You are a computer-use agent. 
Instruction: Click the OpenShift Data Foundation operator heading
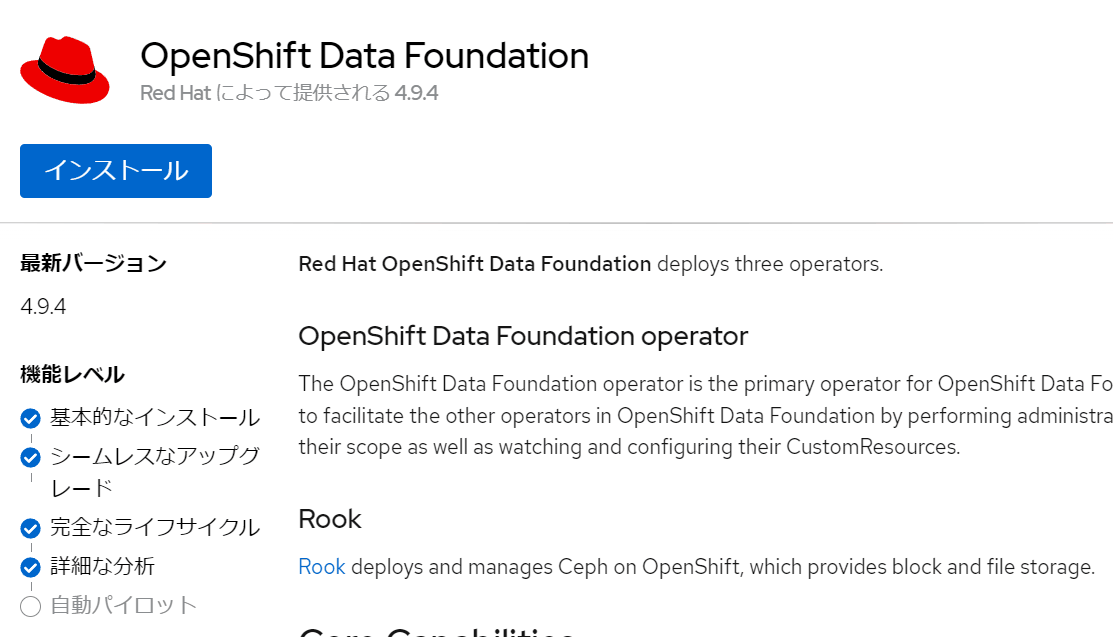pyautogui.click(x=523, y=336)
